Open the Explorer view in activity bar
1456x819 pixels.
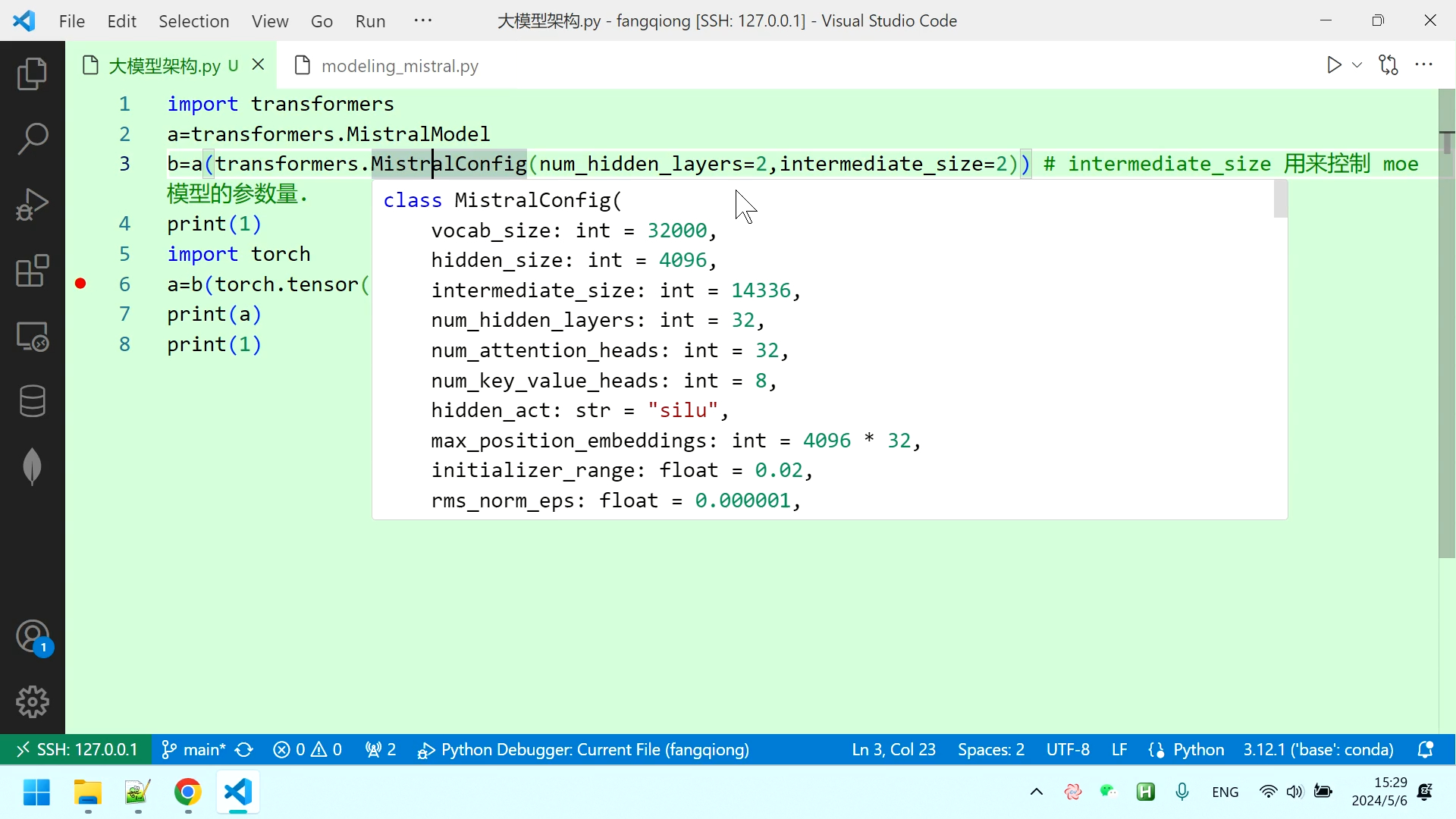[32, 74]
